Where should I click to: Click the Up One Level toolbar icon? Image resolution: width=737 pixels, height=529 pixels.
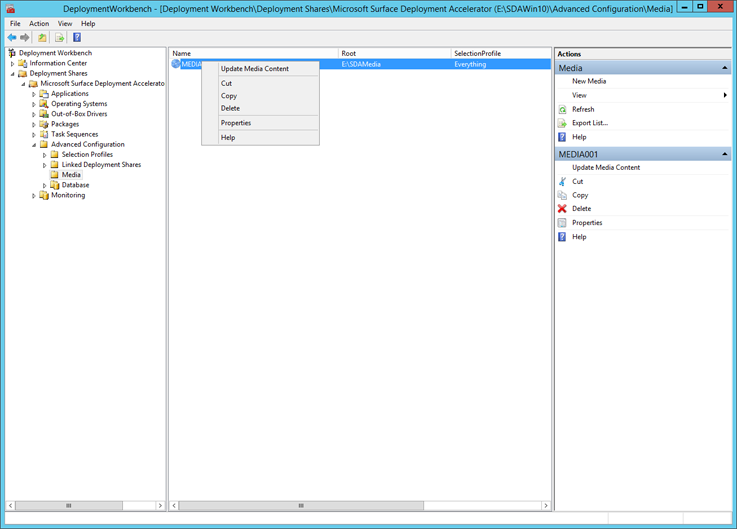pyautogui.click(x=42, y=38)
